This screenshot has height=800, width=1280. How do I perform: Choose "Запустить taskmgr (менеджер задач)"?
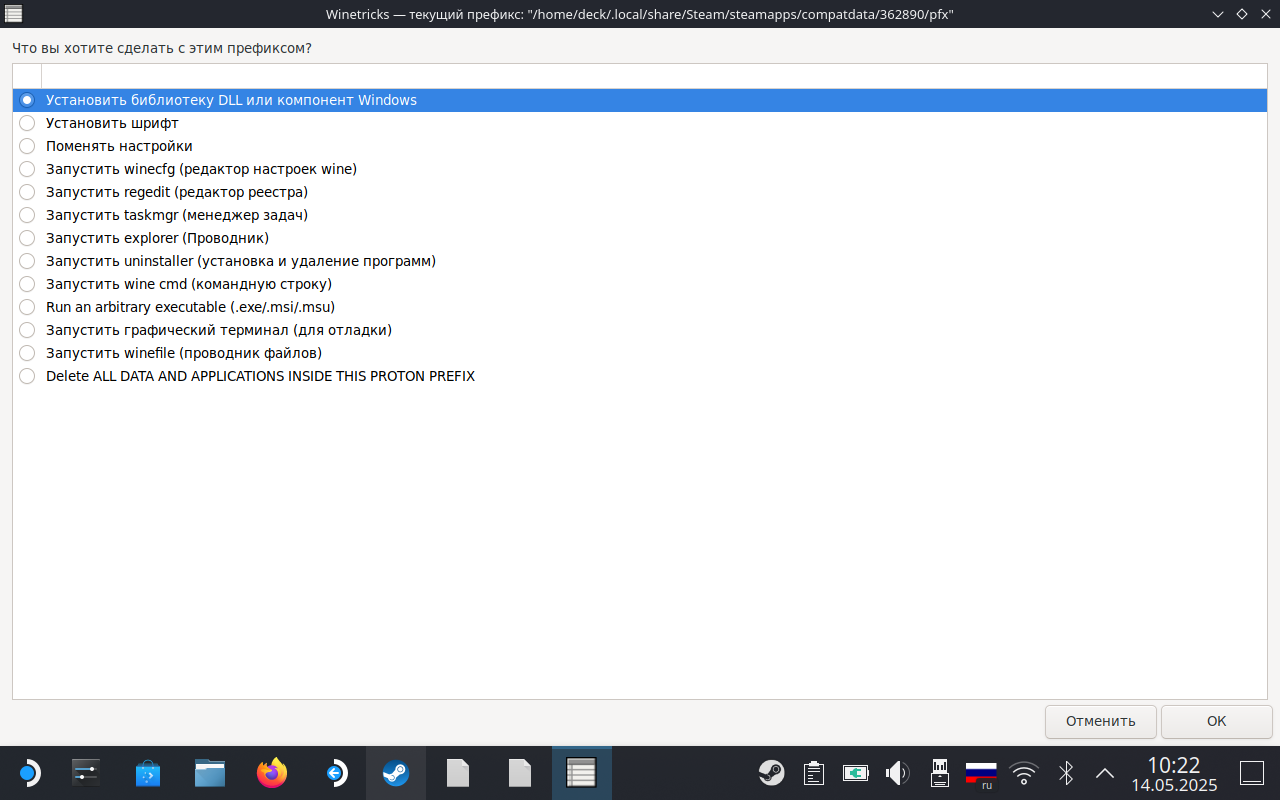click(640, 215)
